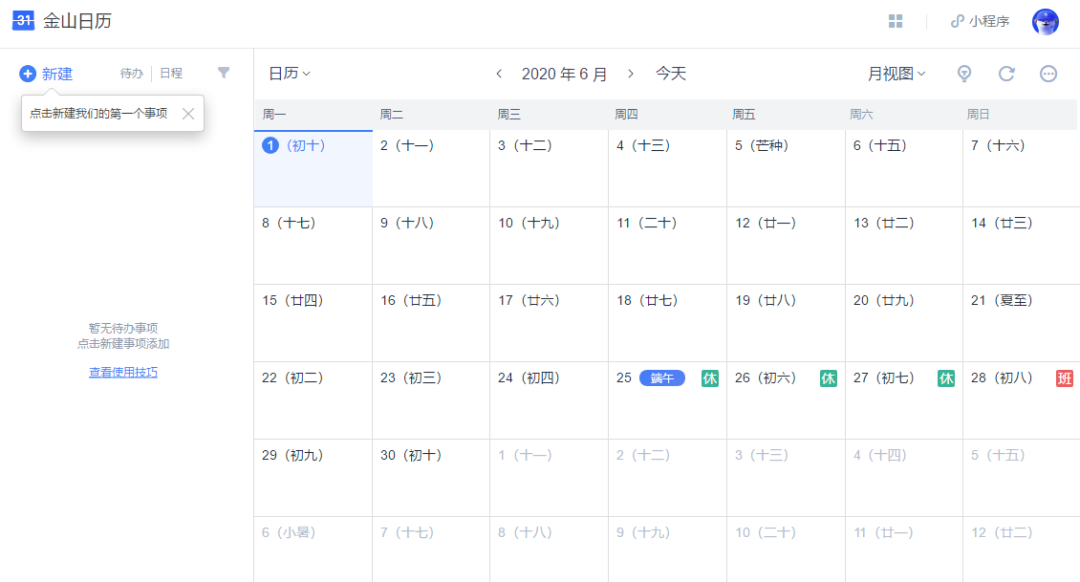Screen dimensions: 1080x582
Task: Open the 小程序 link
Action: 980,21
